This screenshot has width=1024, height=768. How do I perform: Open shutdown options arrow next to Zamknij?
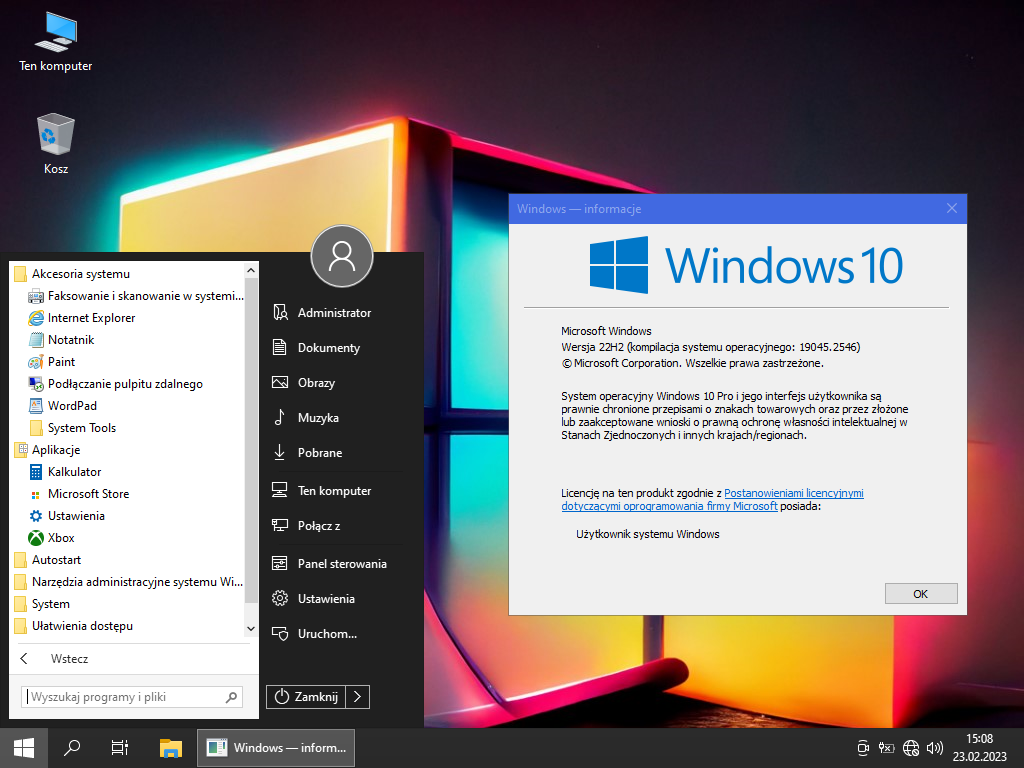coord(359,697)
